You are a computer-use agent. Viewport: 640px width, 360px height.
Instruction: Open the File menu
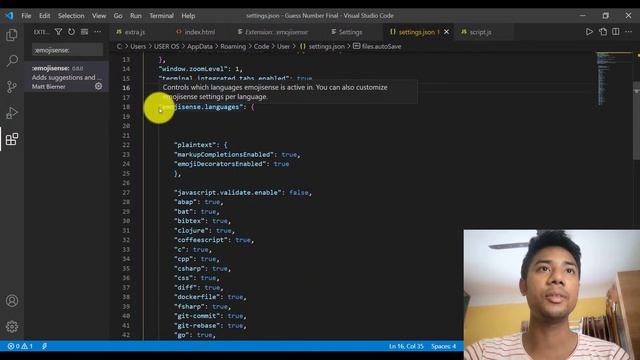[x=26, y=16]
